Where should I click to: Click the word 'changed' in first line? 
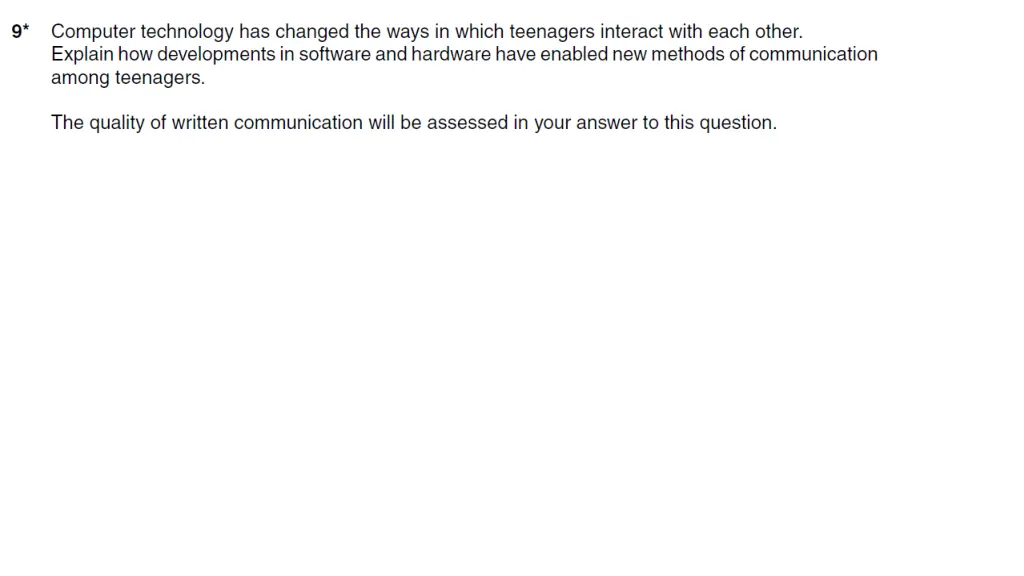[x=312, y=32]
